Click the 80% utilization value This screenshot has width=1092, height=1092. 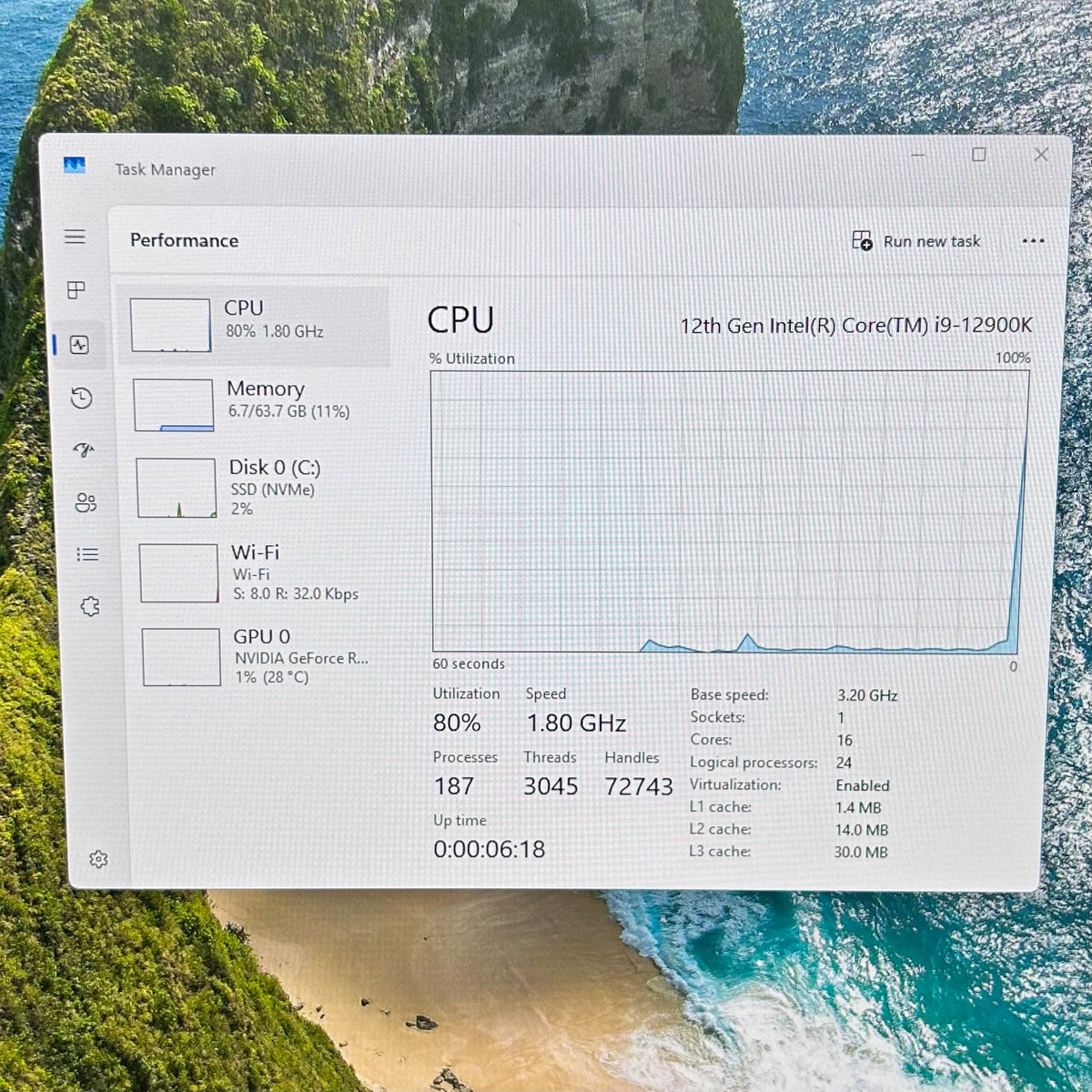[x=457, y=723]
